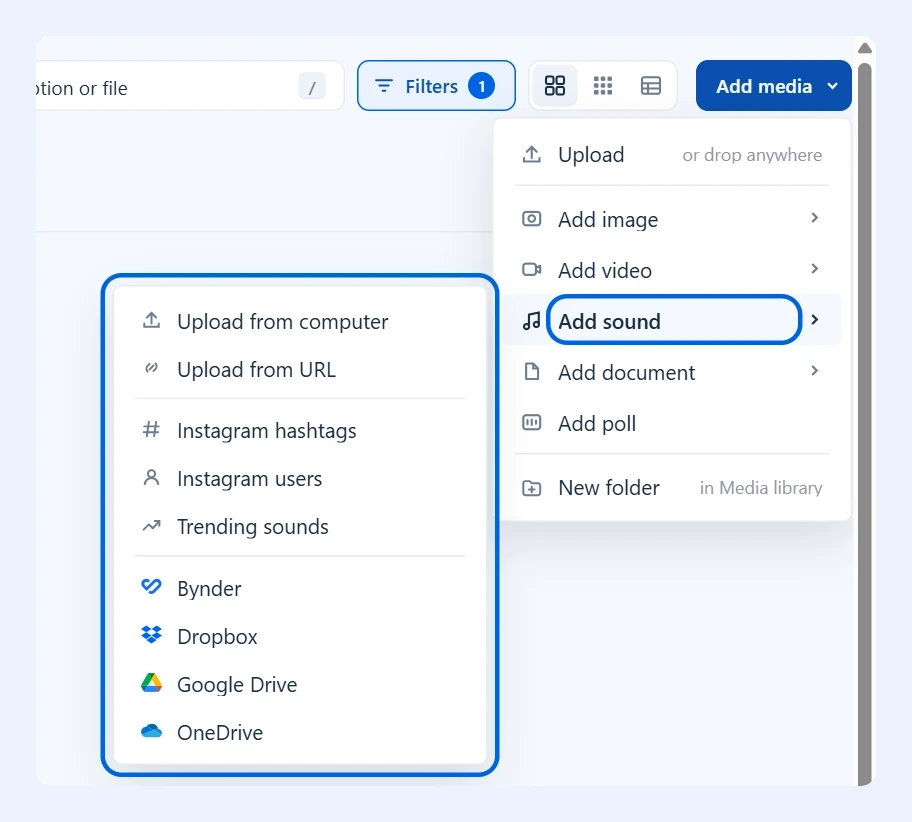Click the 'in Media library' hint text

(x=761, y=488)
